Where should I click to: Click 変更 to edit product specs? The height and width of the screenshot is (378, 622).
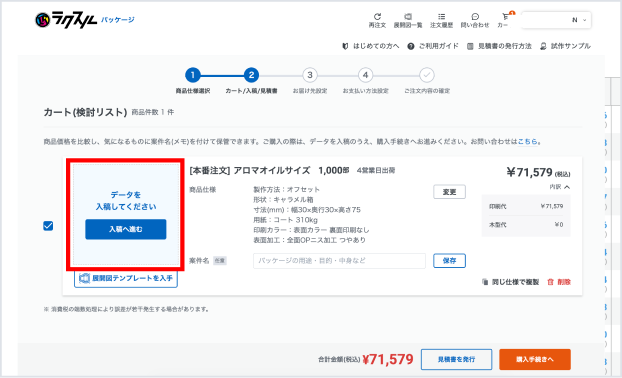449,192
